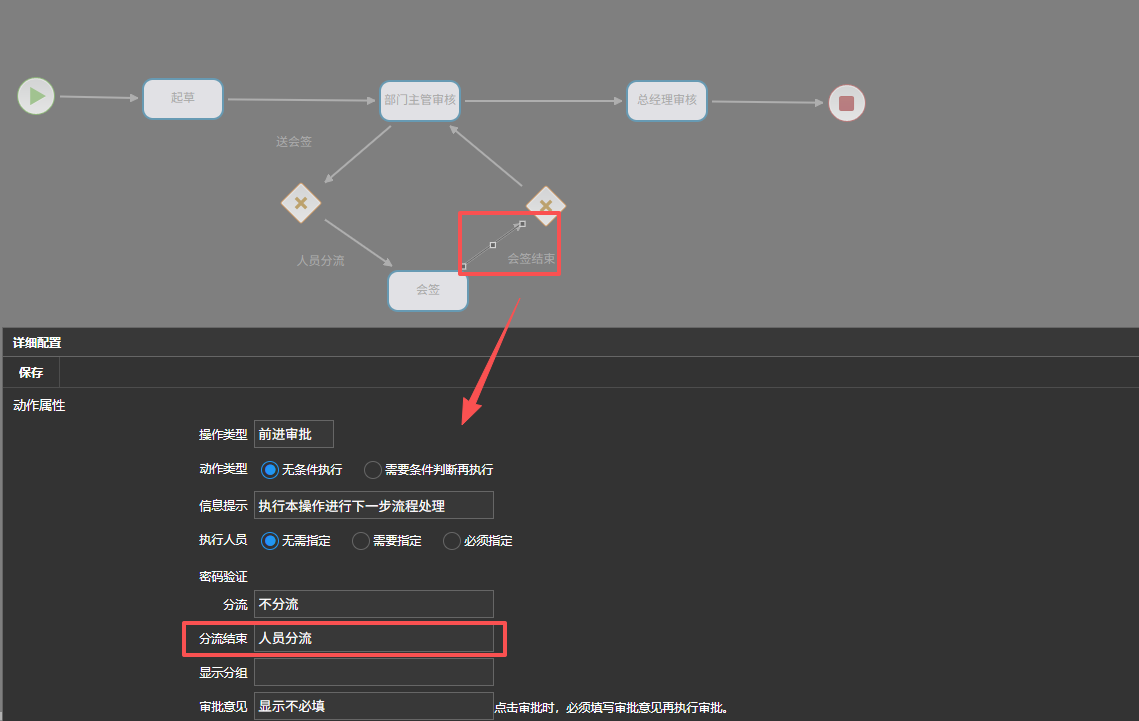This screenshot has height=721, width=1139.
Task: Select the 会签 task node
Action: coord(428,291)
